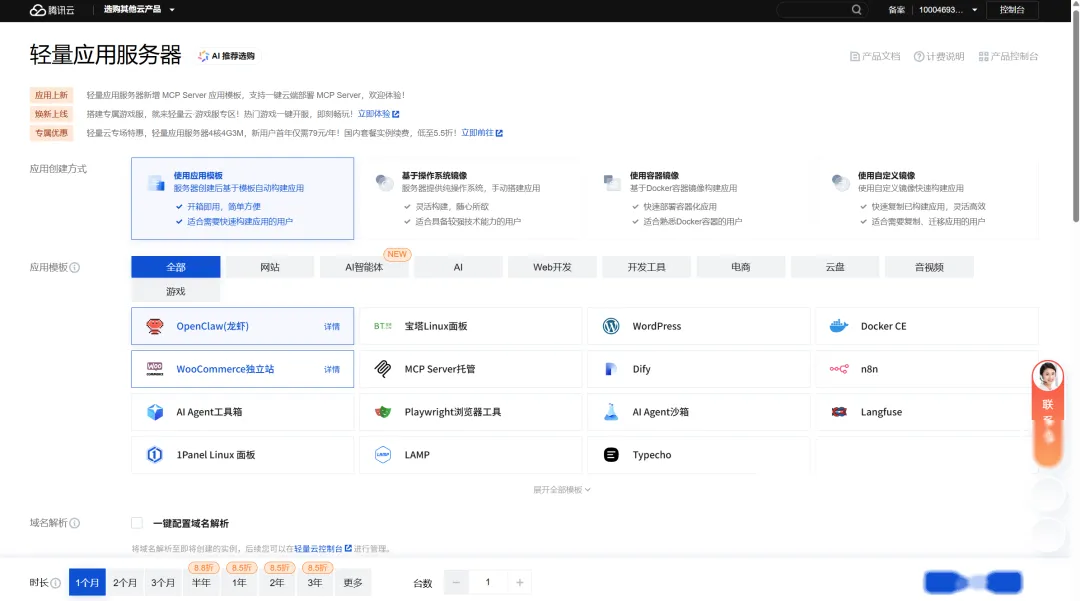Click the Playwright mask icon
The width and height of the screenshot is (1080, 601).
pos(383,412)
